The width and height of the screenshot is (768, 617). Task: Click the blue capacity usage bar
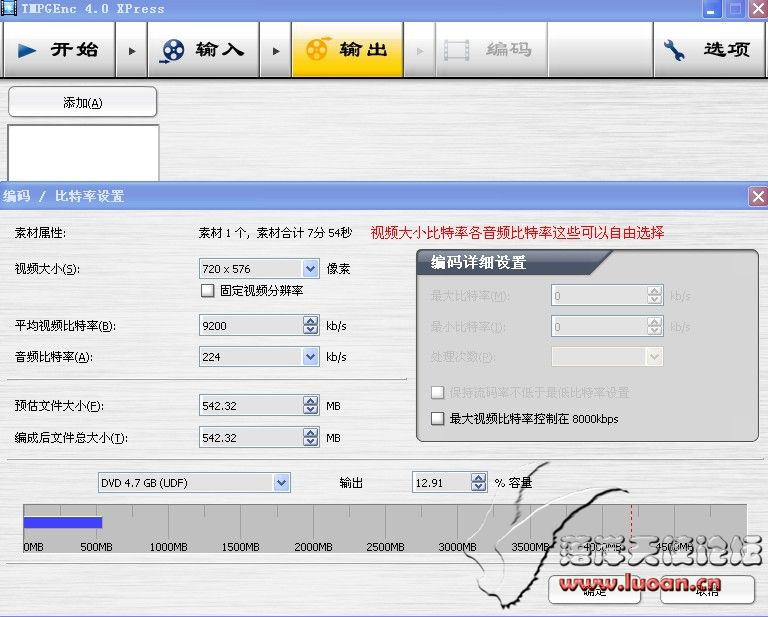coord(63,522)
